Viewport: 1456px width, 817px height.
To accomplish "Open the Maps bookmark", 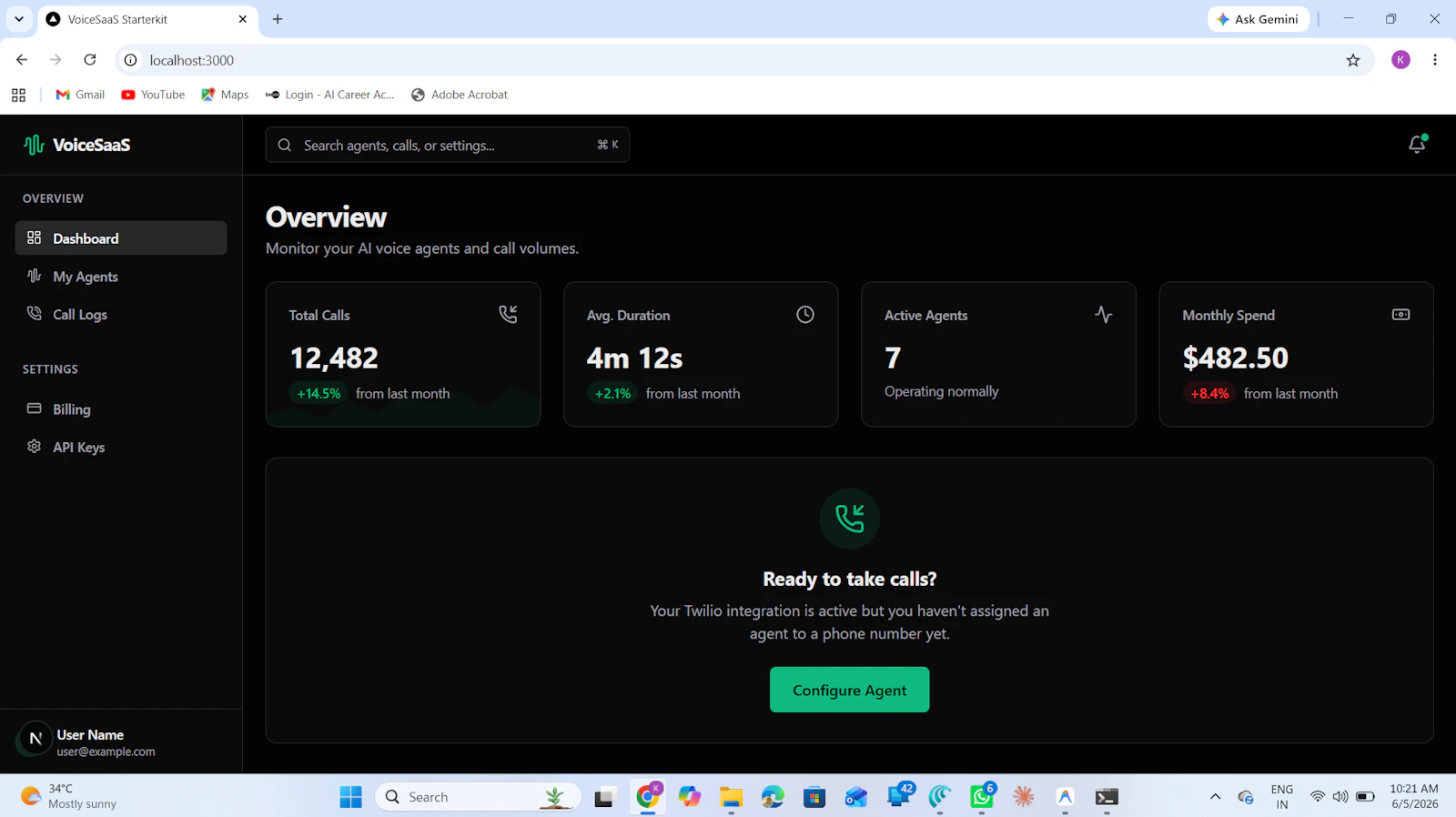I will (225, 95).
